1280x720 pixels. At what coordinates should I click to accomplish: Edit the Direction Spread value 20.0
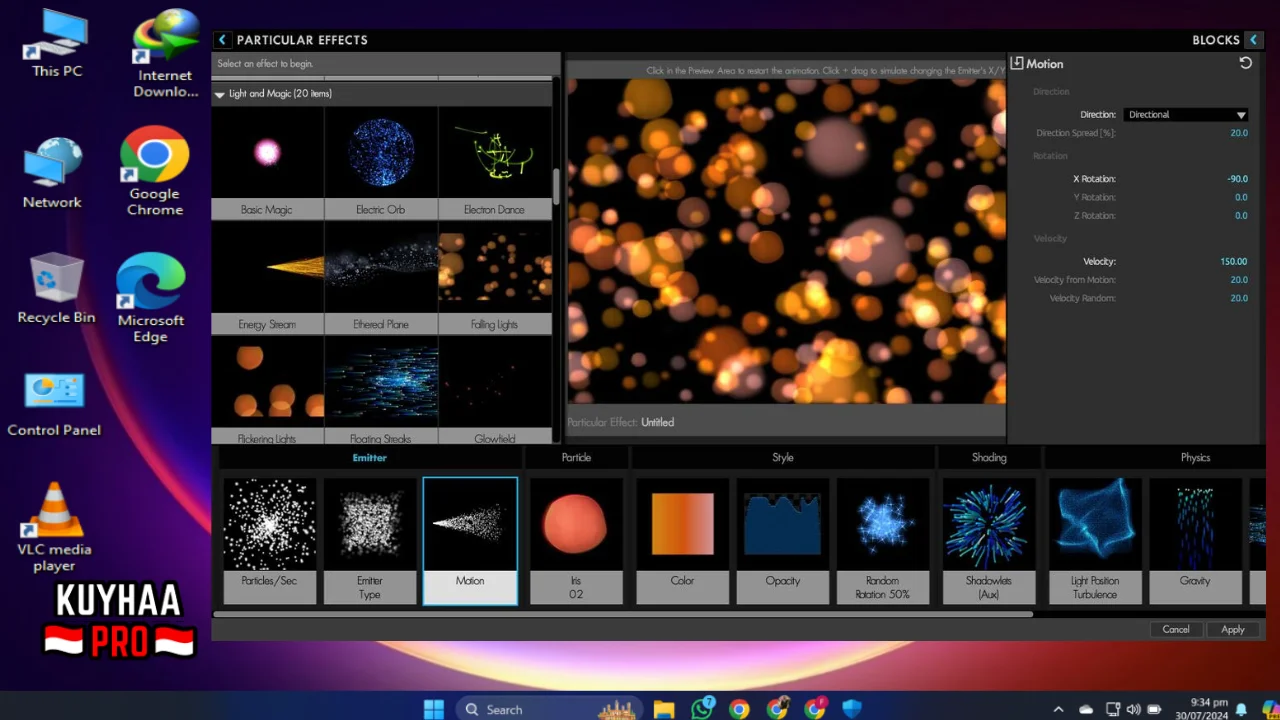(1238, 133)
